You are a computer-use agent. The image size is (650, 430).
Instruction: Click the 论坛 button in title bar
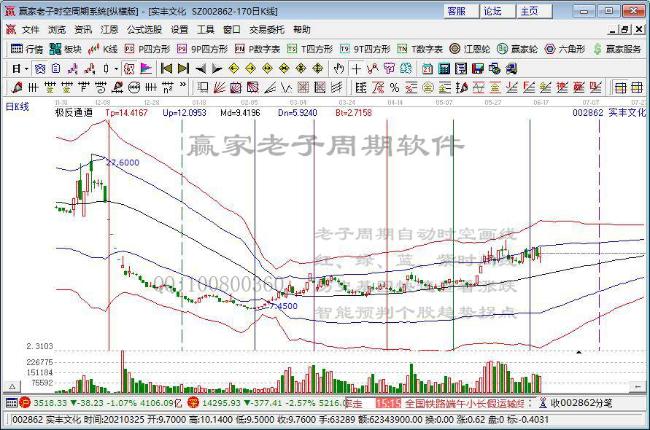point(497,11)
